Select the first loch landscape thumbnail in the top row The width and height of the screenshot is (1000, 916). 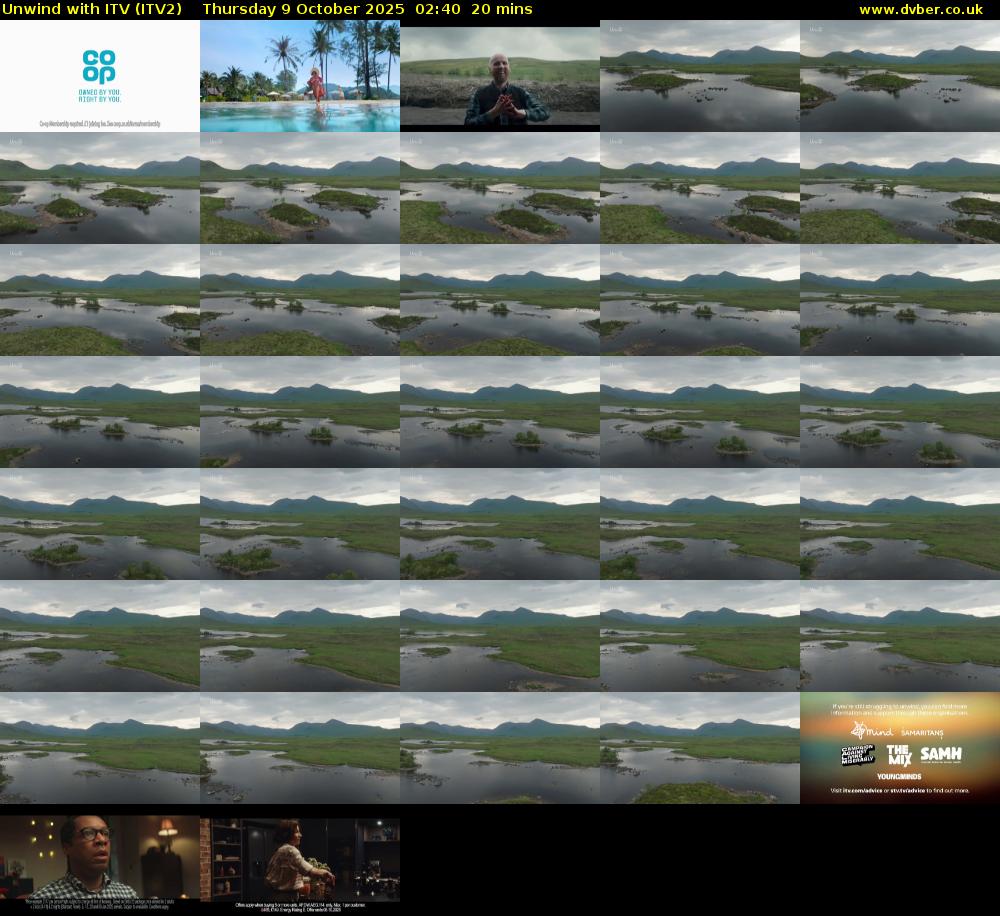click(699, 76)
